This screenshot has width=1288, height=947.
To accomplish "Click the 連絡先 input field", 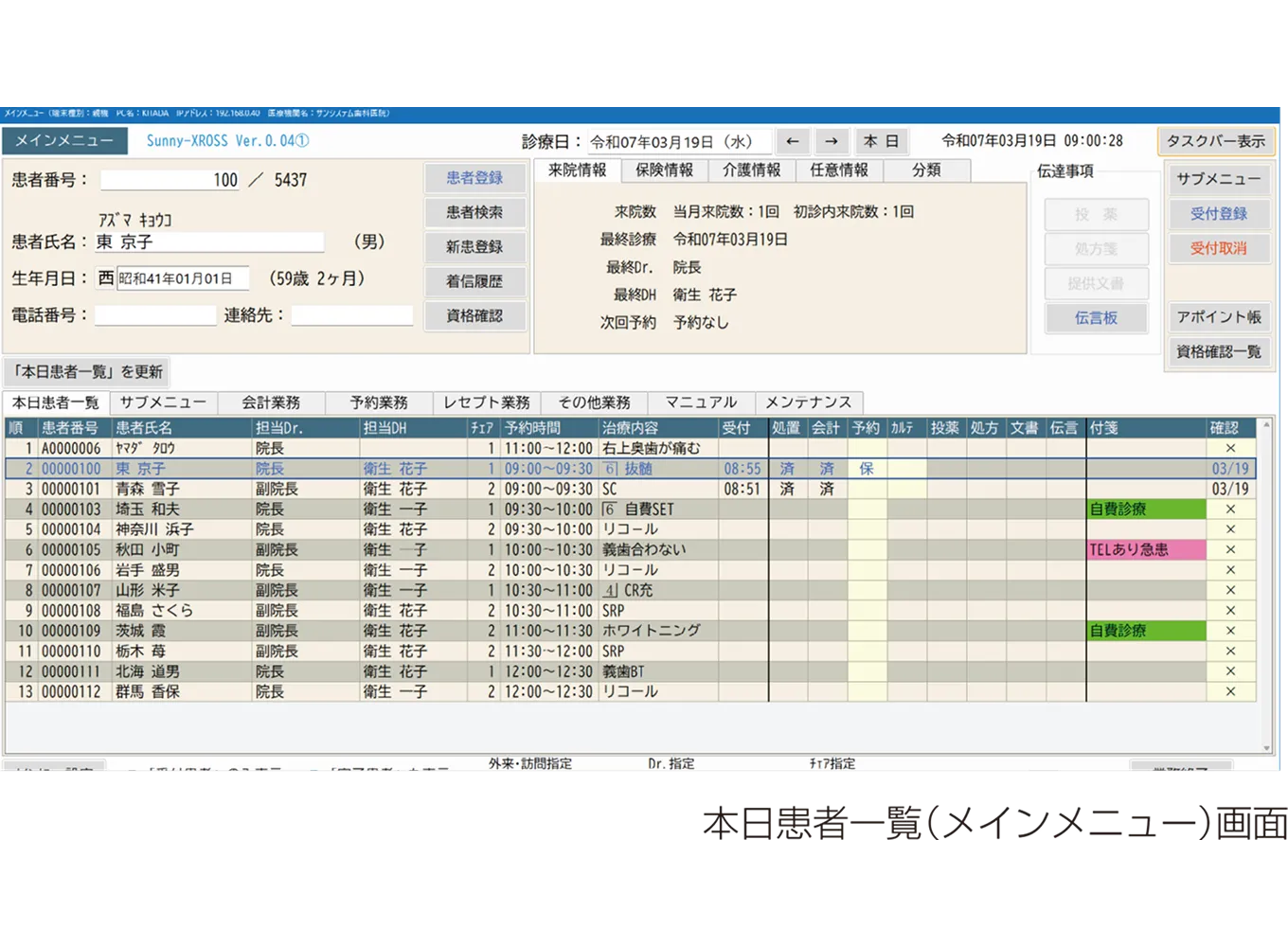I will click(x=352, y=315).
